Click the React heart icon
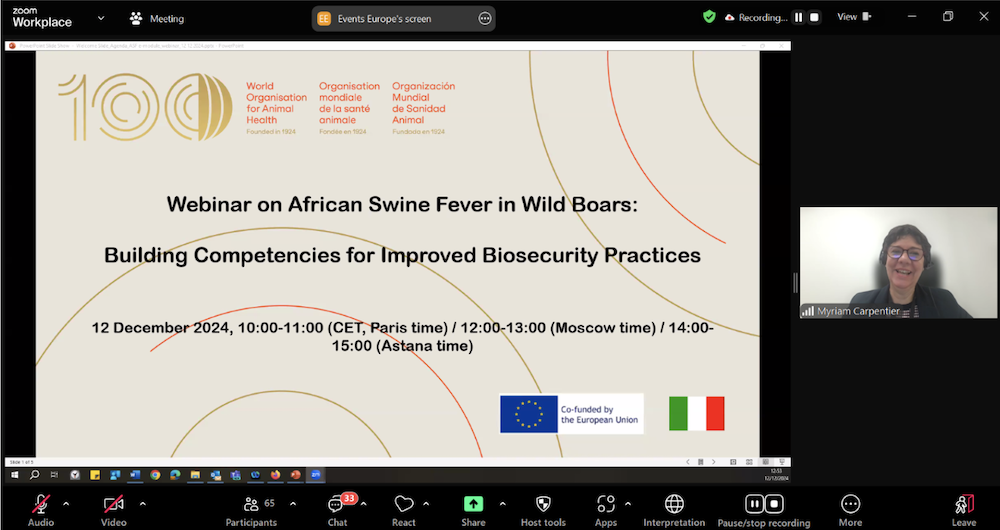1000x530 pixels. (404, 505)
